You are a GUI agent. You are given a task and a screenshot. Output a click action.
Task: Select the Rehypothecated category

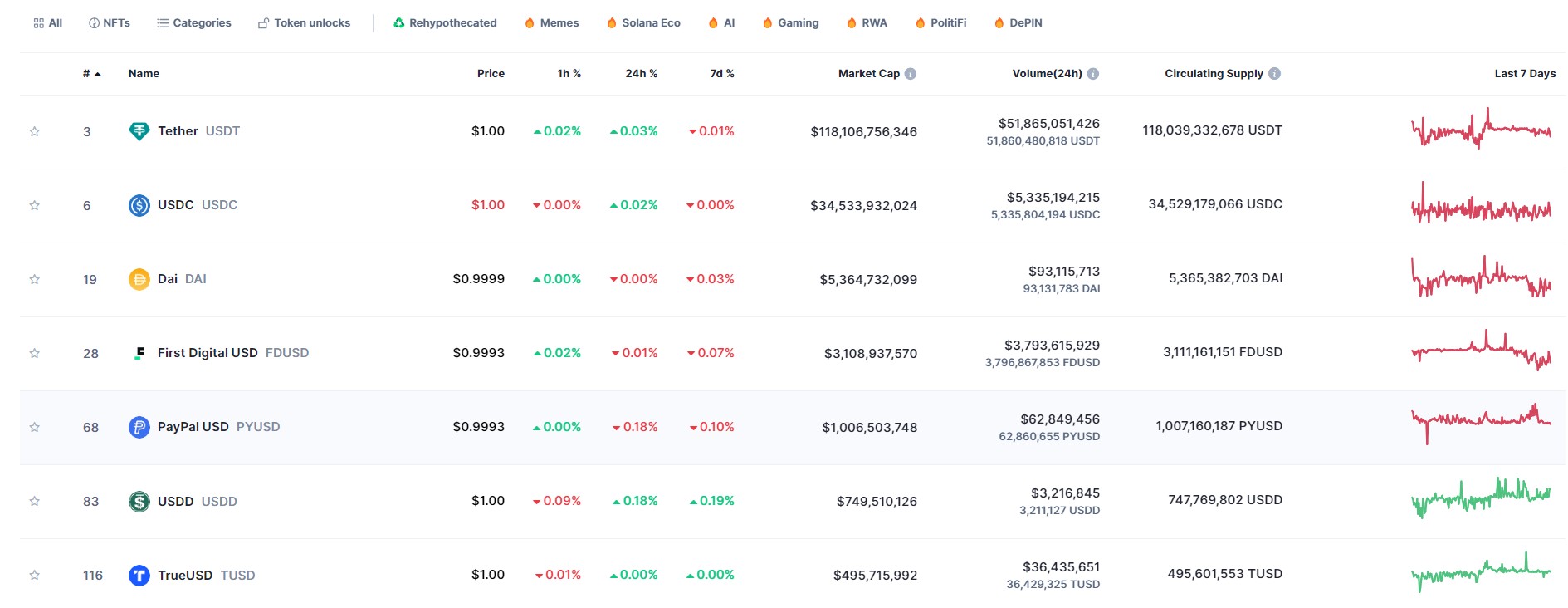pos(445,23)
